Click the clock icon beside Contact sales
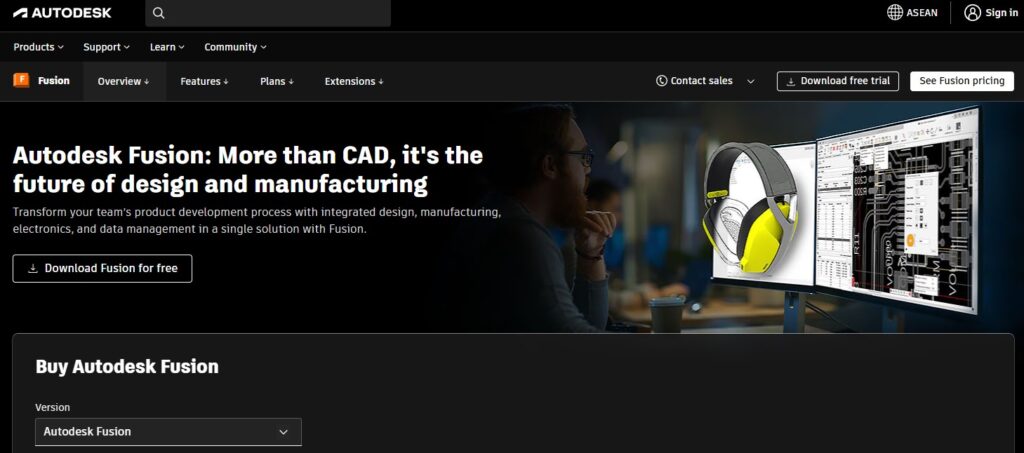The width and height of the screenshot is (1024, 453). coord(661,81)
